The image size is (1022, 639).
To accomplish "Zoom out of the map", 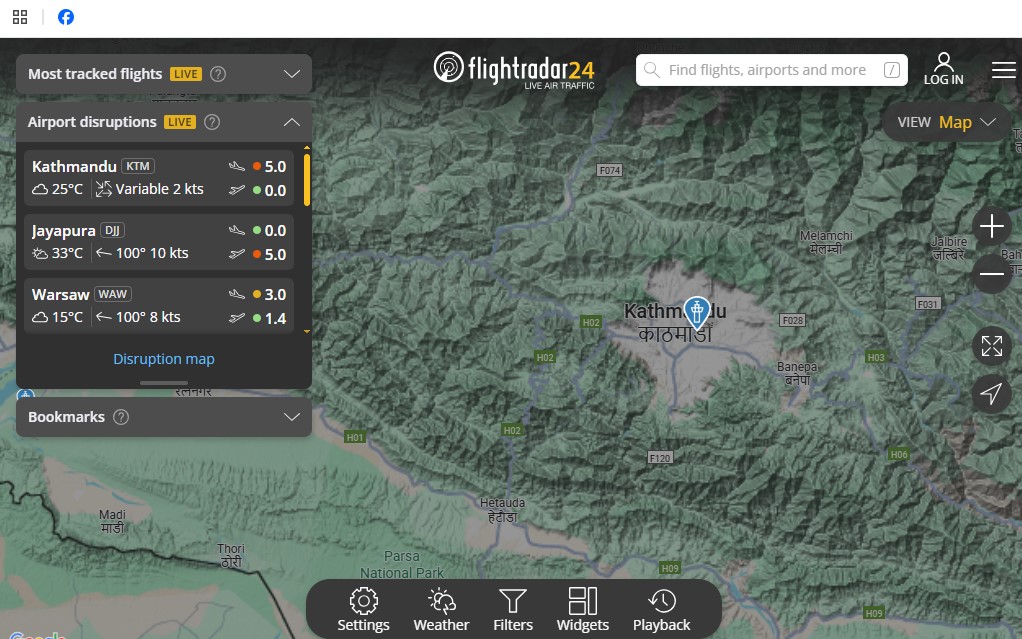I will (991, 273).
